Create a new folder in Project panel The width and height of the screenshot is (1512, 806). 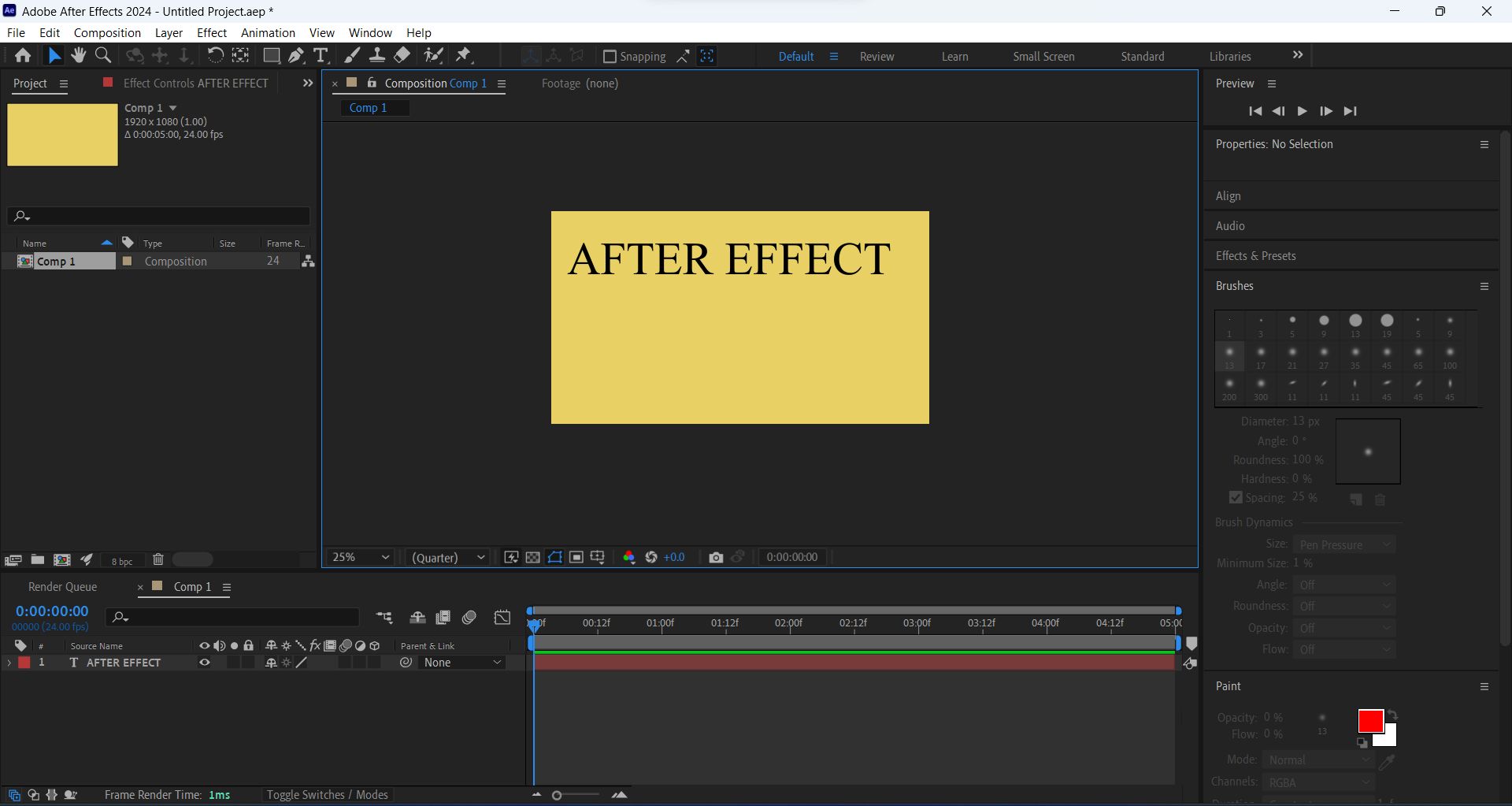click(x=37, y=559)
